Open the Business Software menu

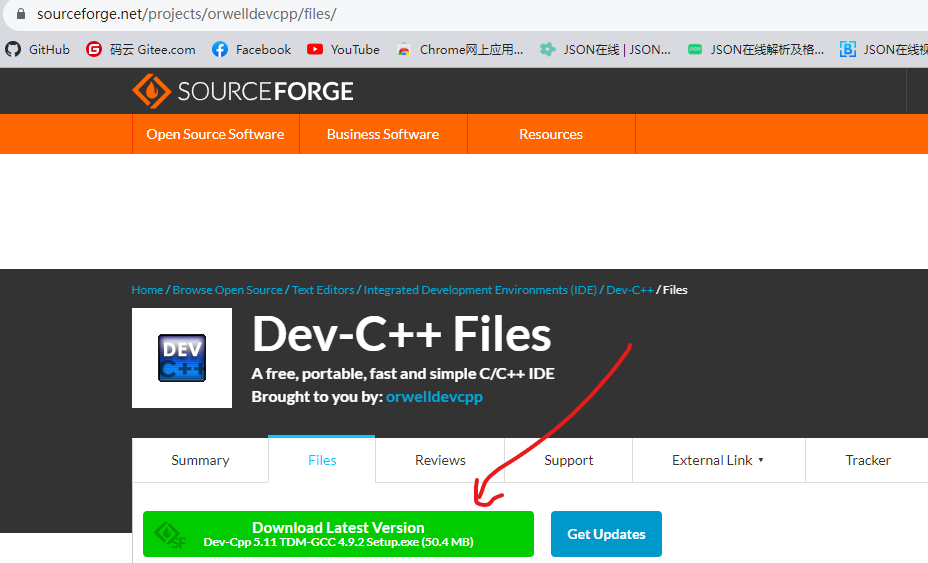[x=383, y=134]
